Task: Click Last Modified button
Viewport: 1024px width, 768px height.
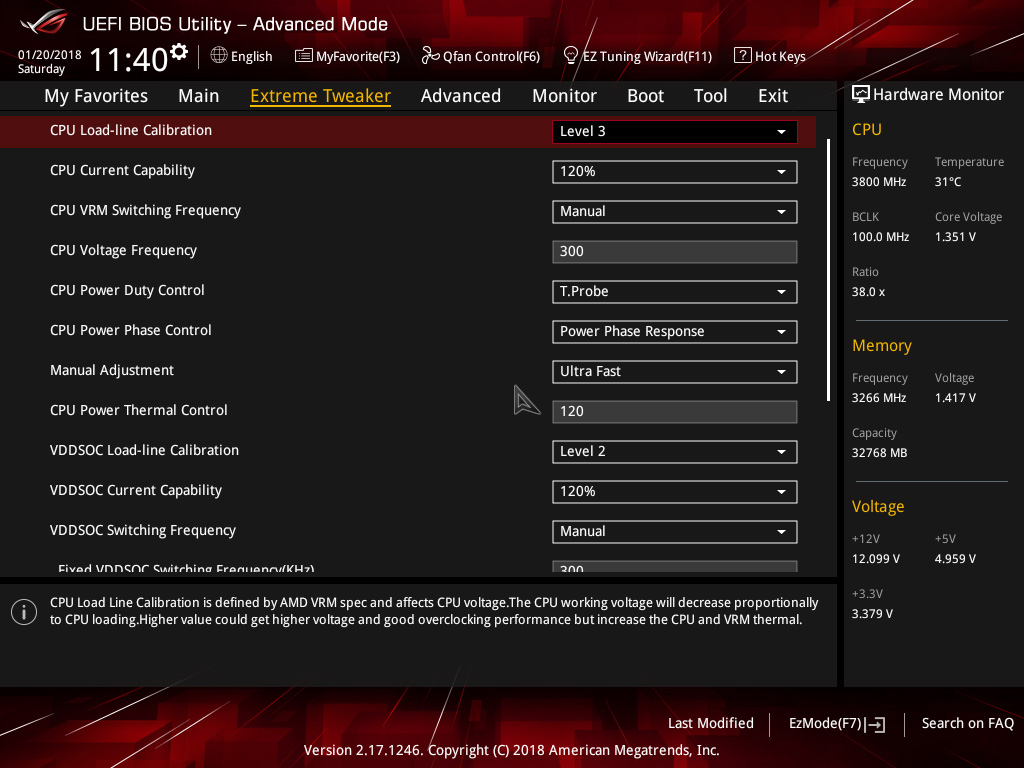Action: point(711,724)
